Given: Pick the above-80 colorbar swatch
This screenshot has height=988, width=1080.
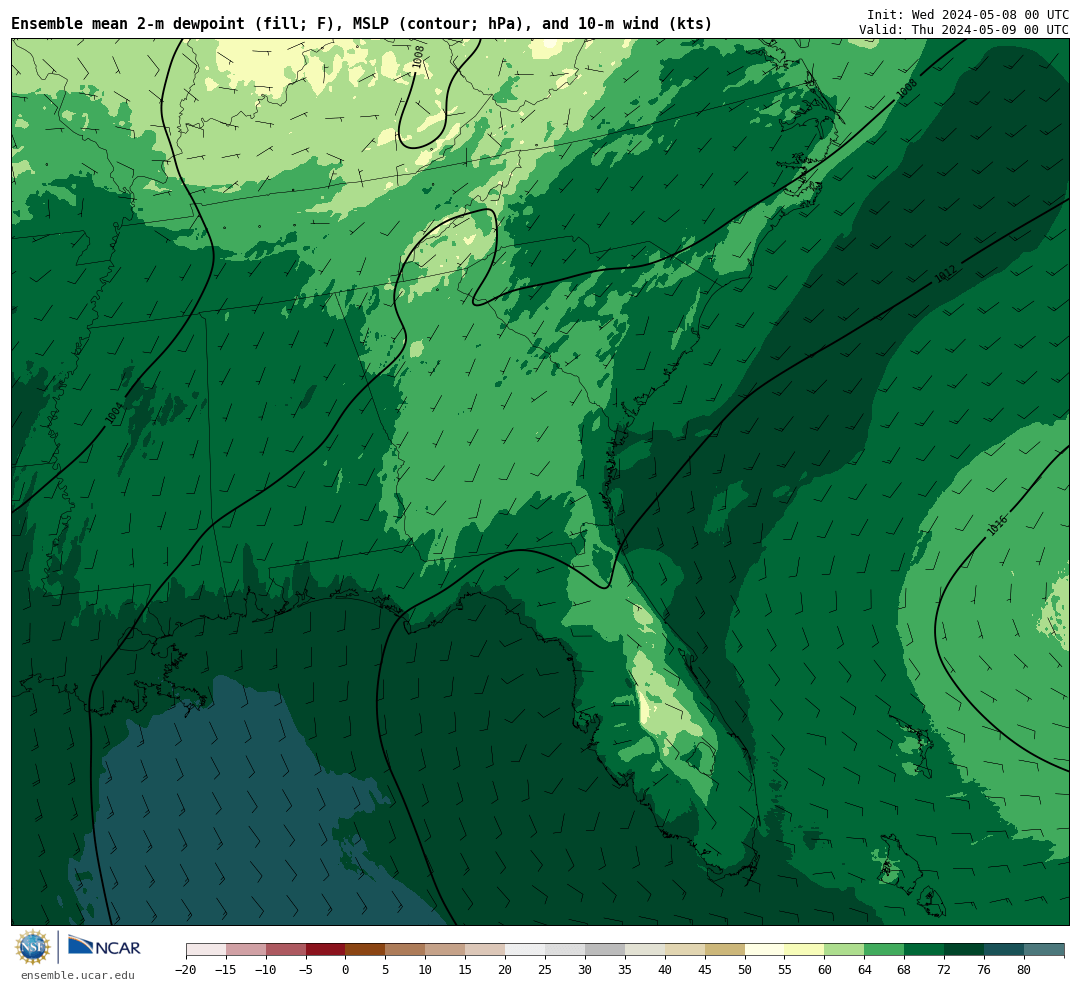Looking at the screenshot, I should coord(1044,949).
